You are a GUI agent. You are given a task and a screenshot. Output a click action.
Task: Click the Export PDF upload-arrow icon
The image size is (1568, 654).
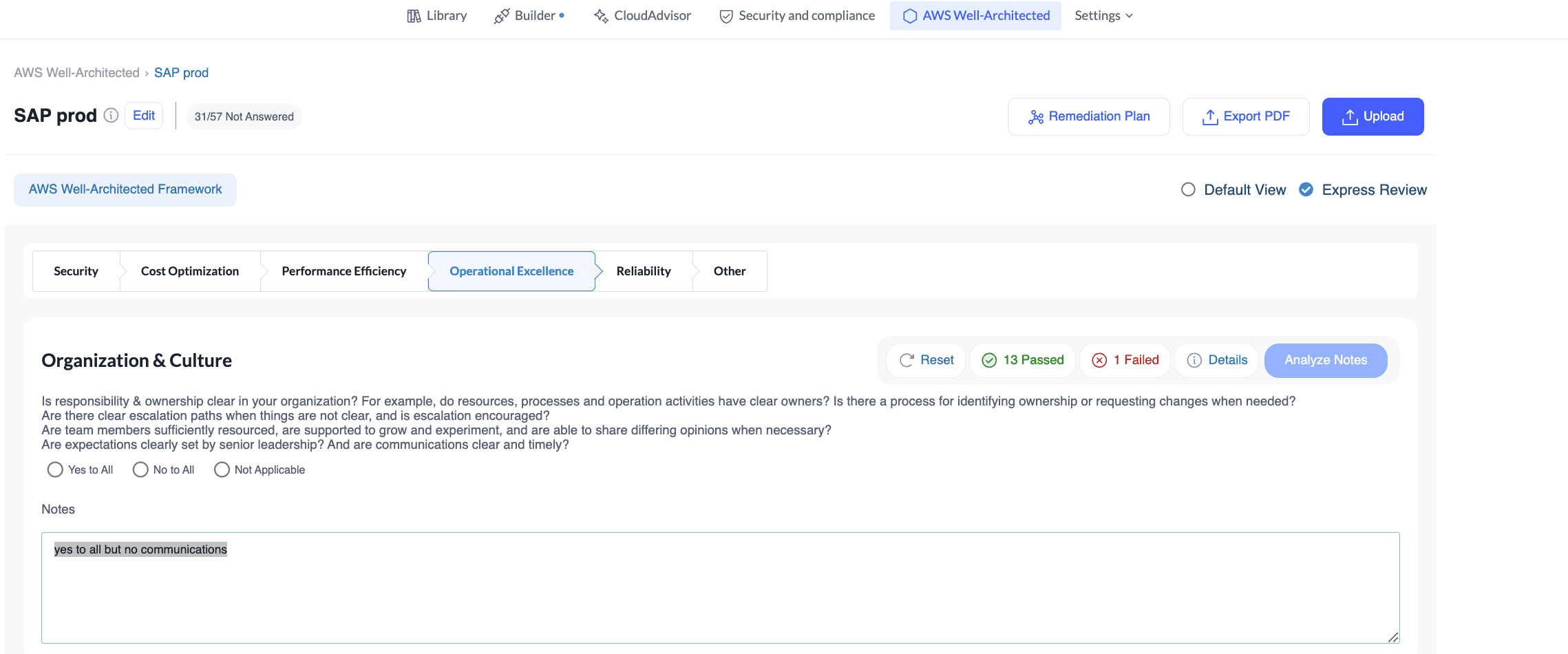(x=1210, y=118)
